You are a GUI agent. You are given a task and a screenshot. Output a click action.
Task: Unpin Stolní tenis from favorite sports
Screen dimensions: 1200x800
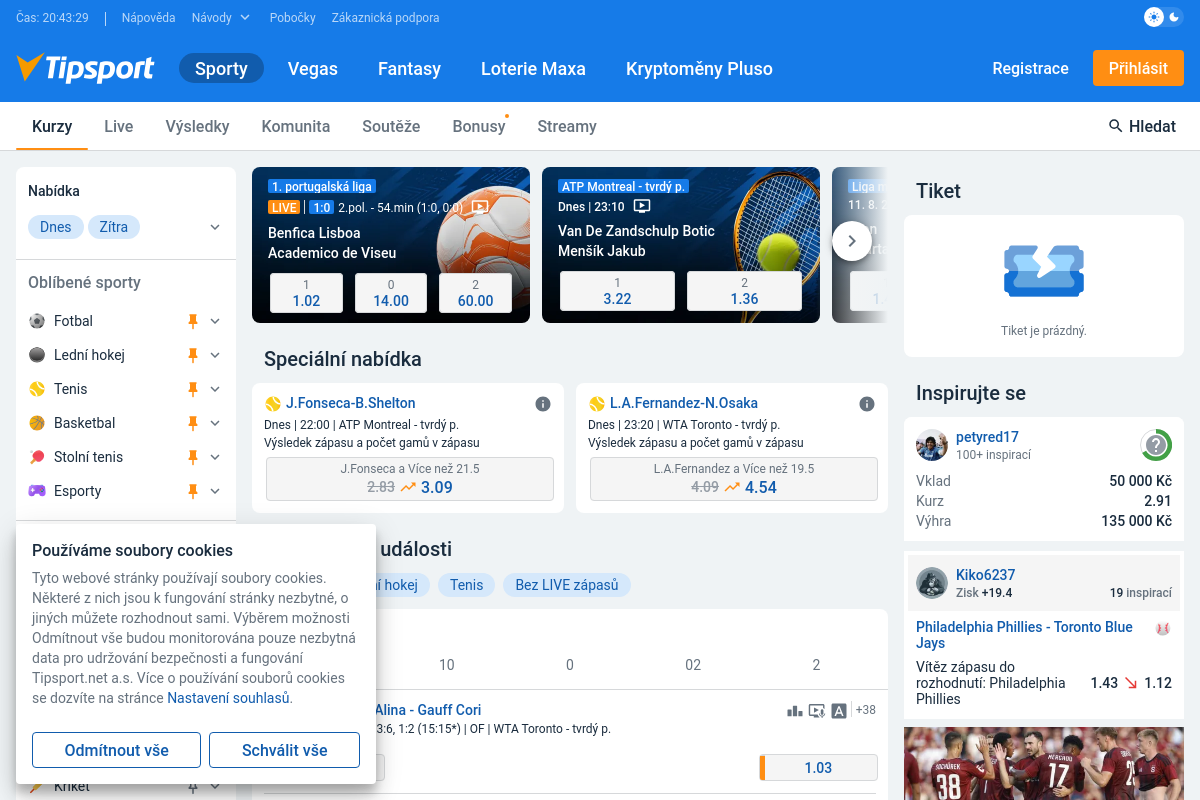(x=193, y=457)
